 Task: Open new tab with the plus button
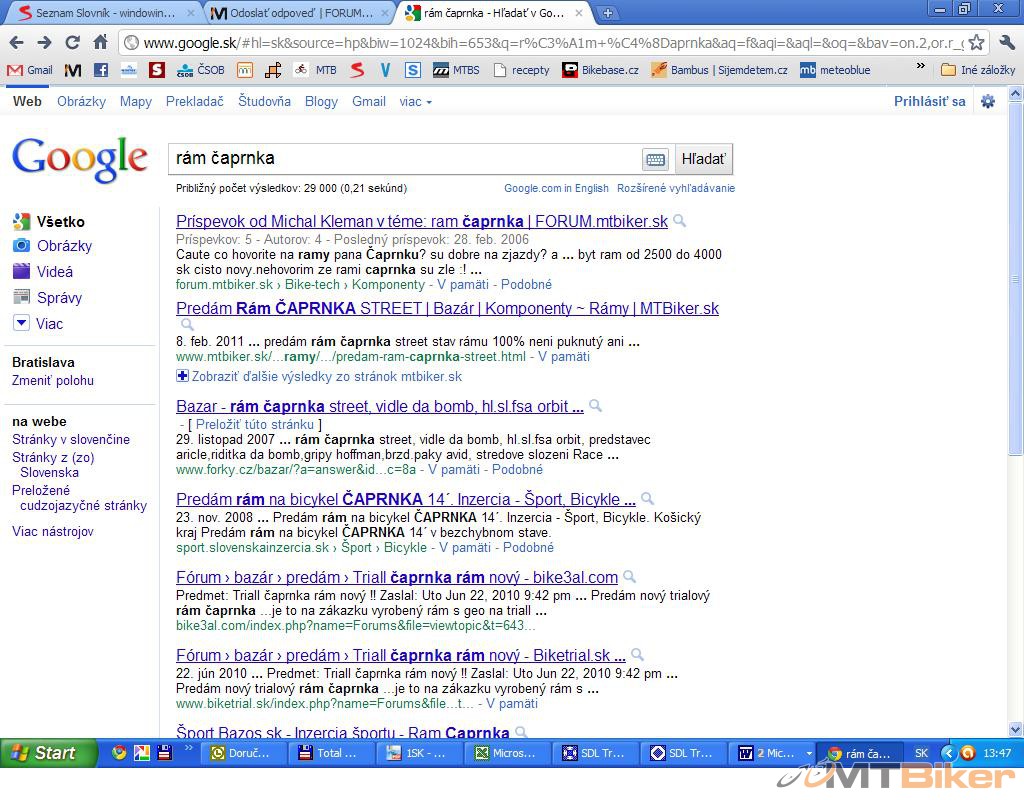click(607, 13)
